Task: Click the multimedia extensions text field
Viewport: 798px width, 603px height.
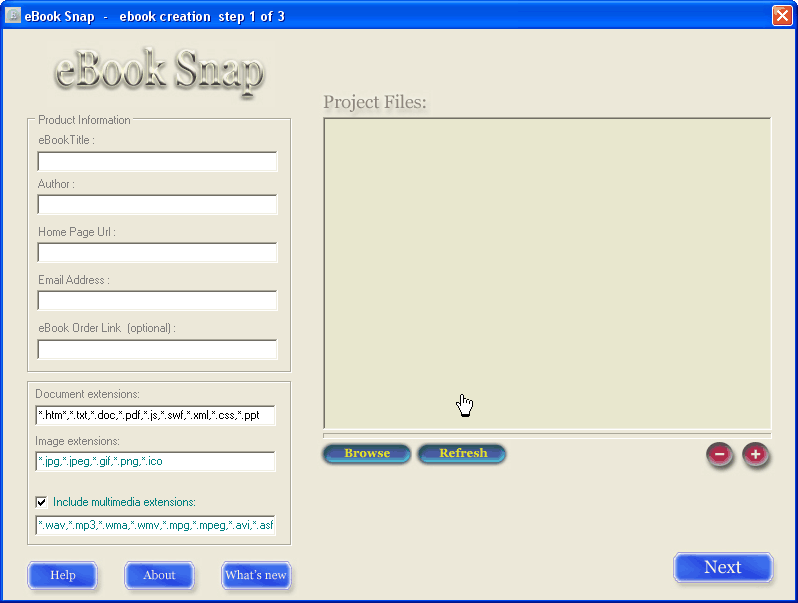Action: coord(155,525)
